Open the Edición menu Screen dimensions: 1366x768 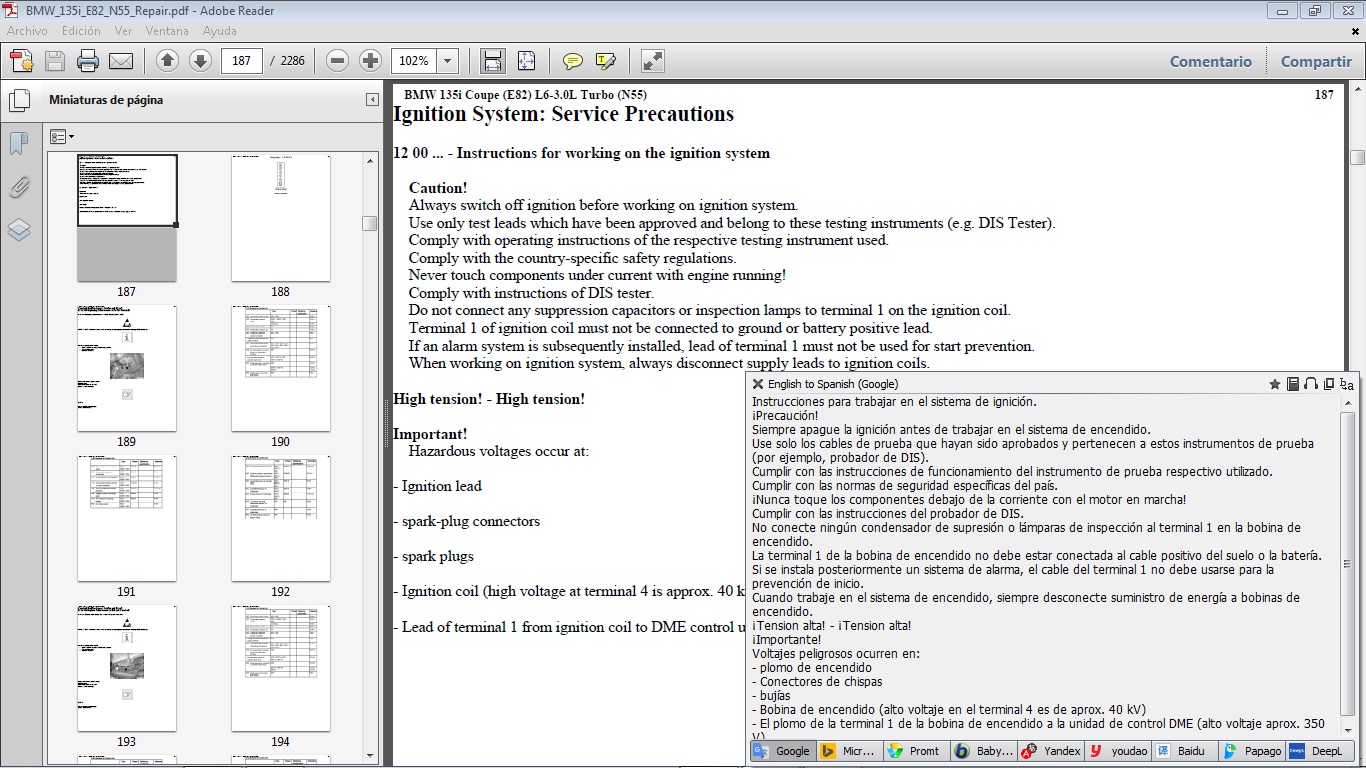coord(81,31)
